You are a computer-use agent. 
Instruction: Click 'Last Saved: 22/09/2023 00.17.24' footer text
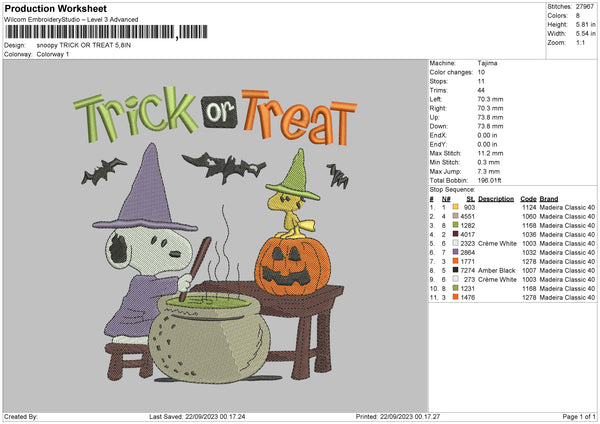click(x=197, y=417)
